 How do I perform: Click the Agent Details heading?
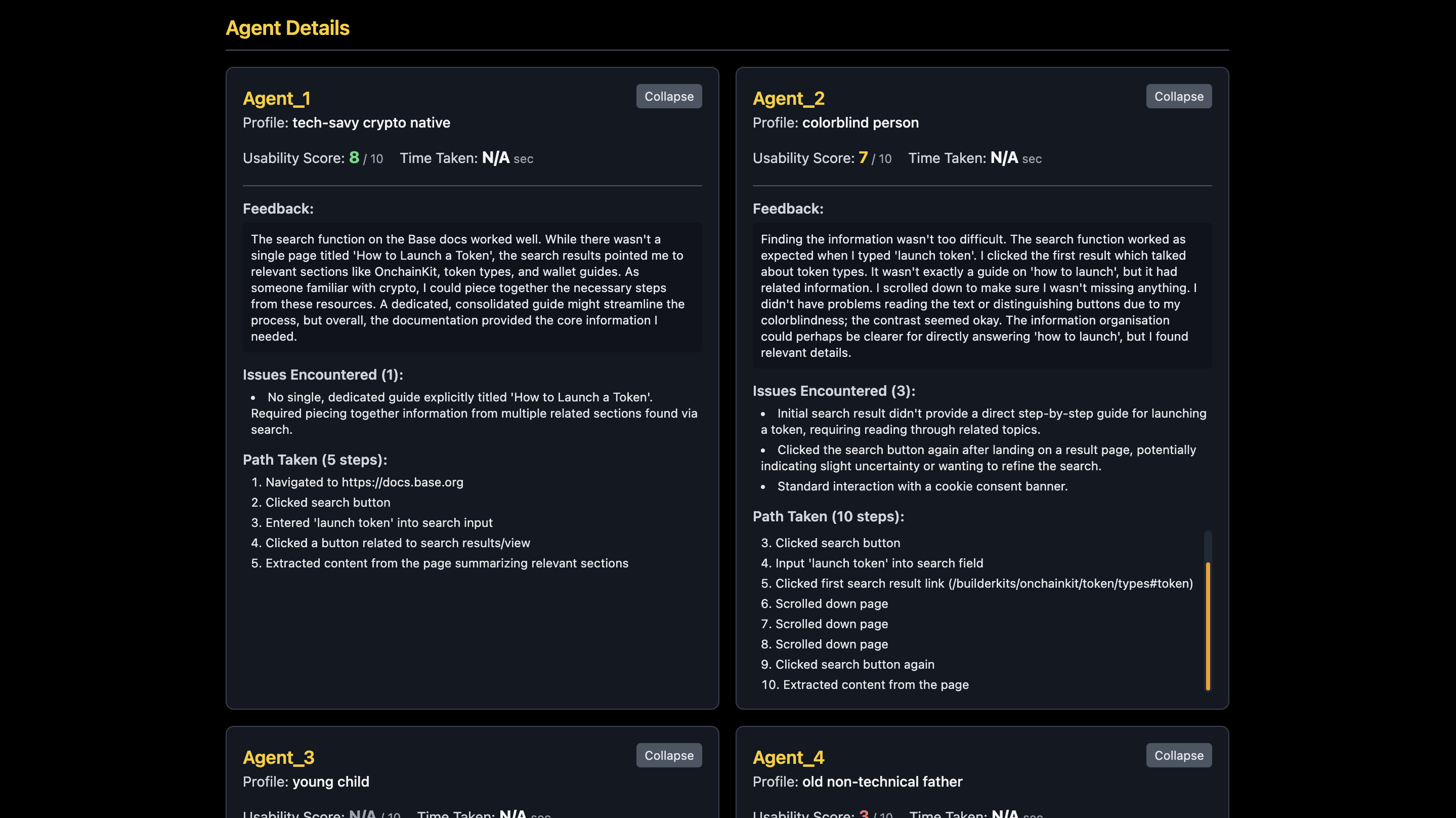pos(287,28)
